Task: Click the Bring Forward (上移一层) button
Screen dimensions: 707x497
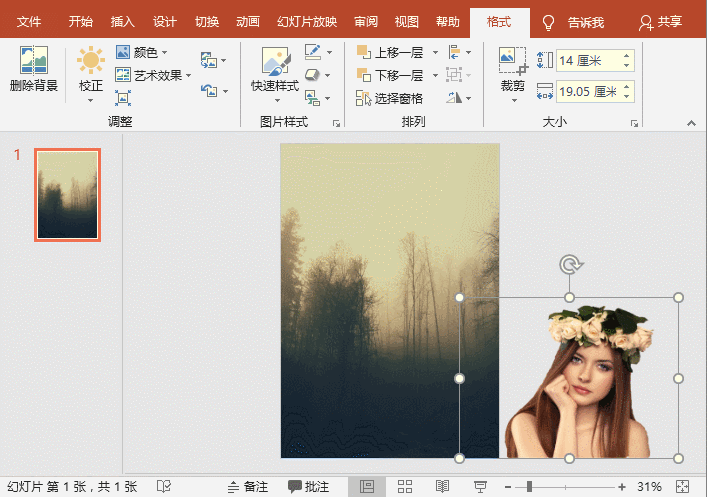Action: pyautogui.click(x=390, y=52)
